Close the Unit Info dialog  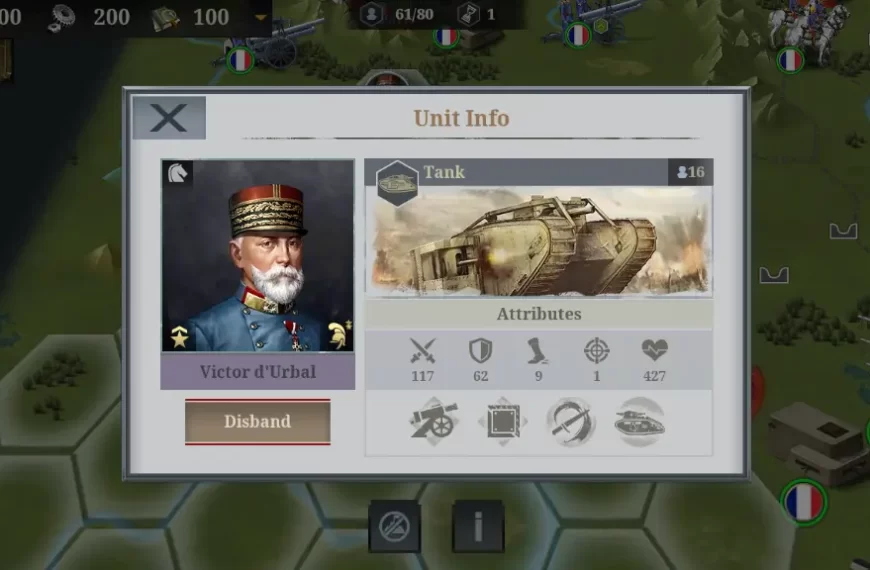point(169,118)
